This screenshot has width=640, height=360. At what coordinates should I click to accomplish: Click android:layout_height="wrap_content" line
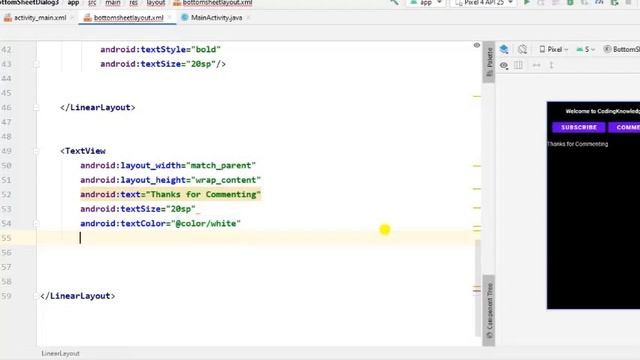(170, 180)
